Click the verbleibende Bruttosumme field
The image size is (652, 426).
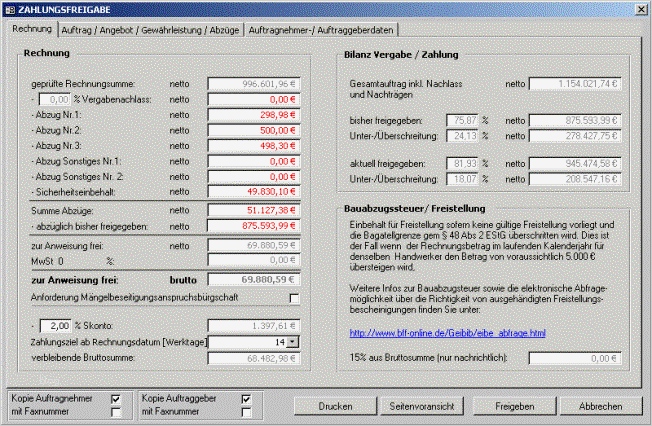tap(254, 358)
